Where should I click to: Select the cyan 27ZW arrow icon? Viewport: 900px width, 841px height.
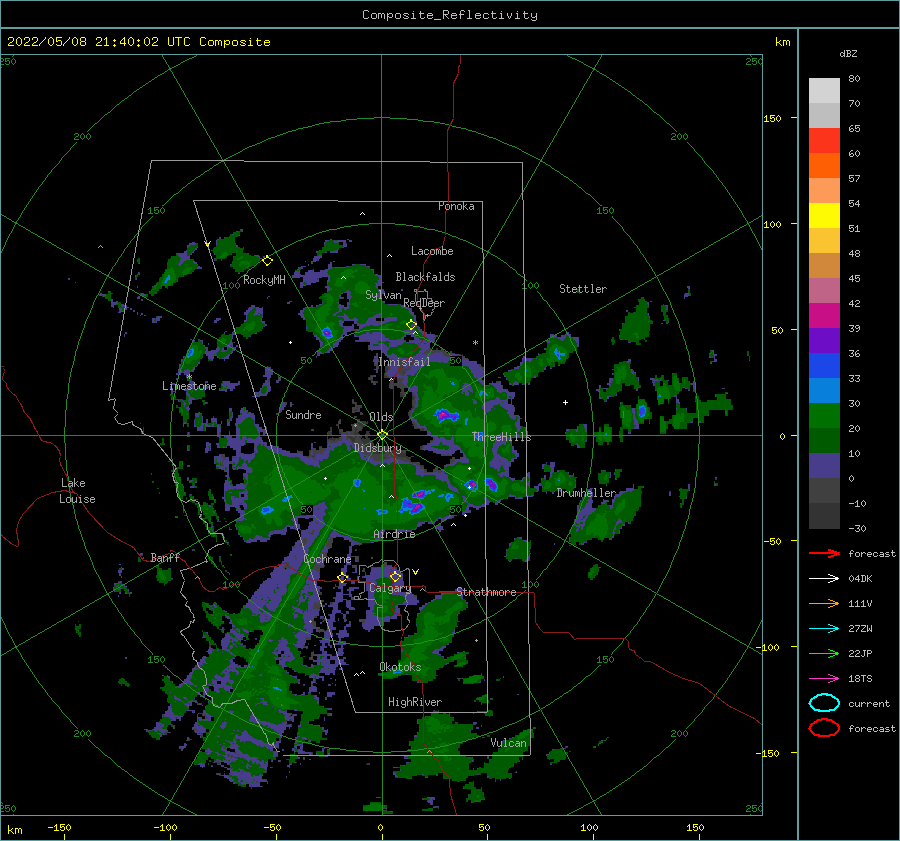point(824,629)
